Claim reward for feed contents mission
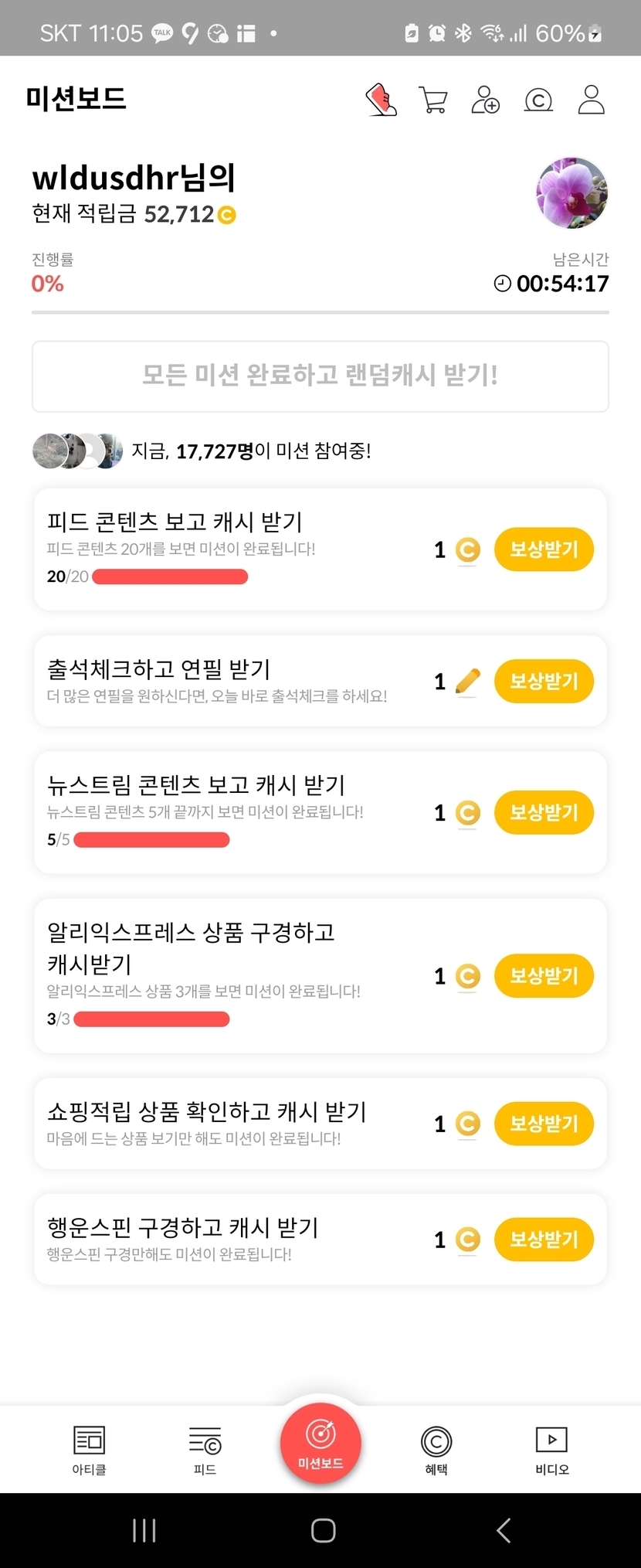Screen dimensions: 641x1568 coord(544,549)
